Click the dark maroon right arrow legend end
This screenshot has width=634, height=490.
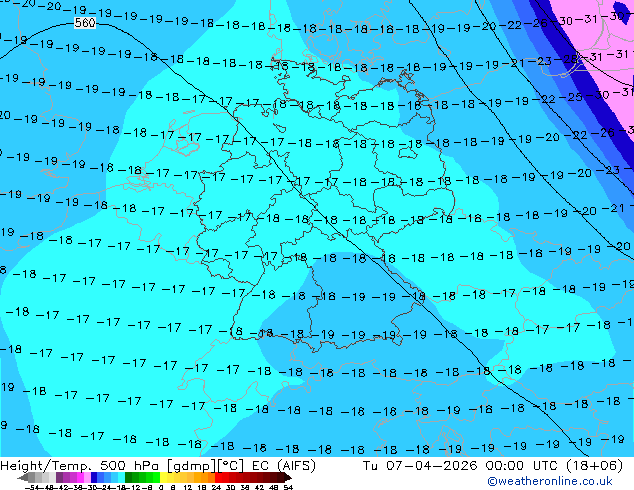click(x=288, y=478)
